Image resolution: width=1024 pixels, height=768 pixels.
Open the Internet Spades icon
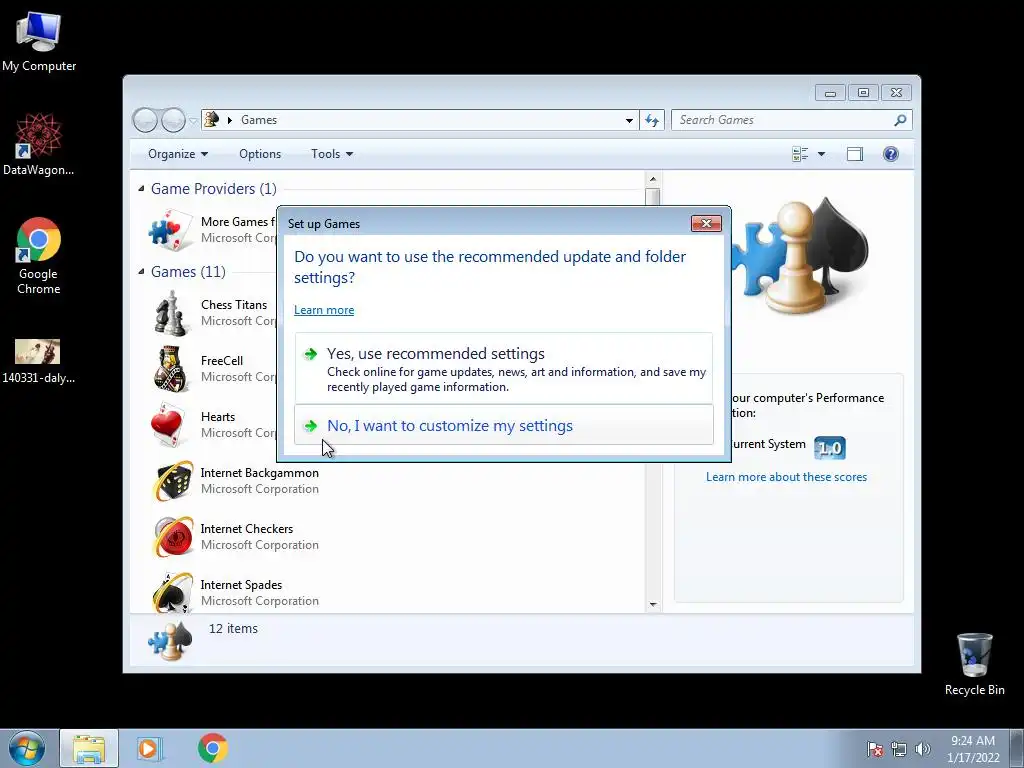[x=172, y=592]
